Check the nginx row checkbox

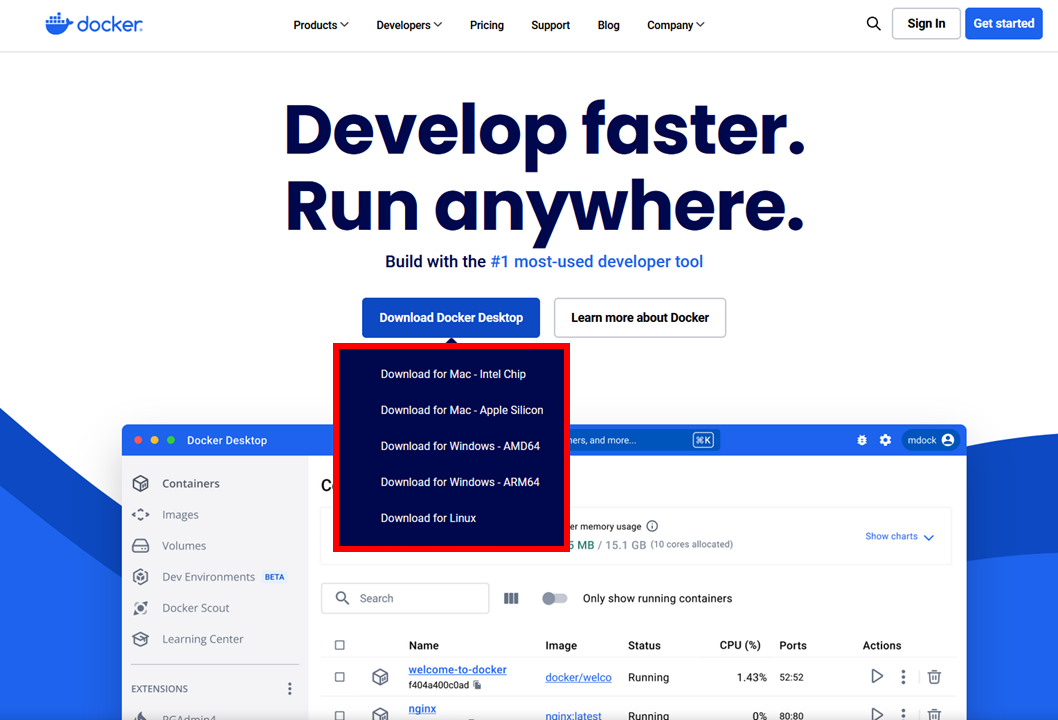(339, 715)
